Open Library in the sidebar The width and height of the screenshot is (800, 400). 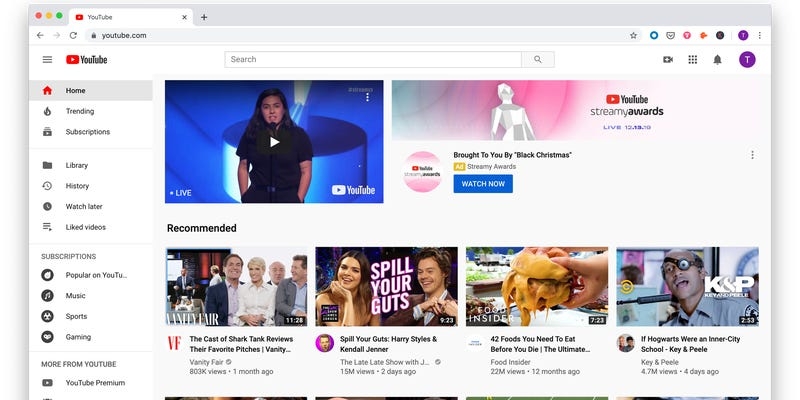click(x=91, y=165)
